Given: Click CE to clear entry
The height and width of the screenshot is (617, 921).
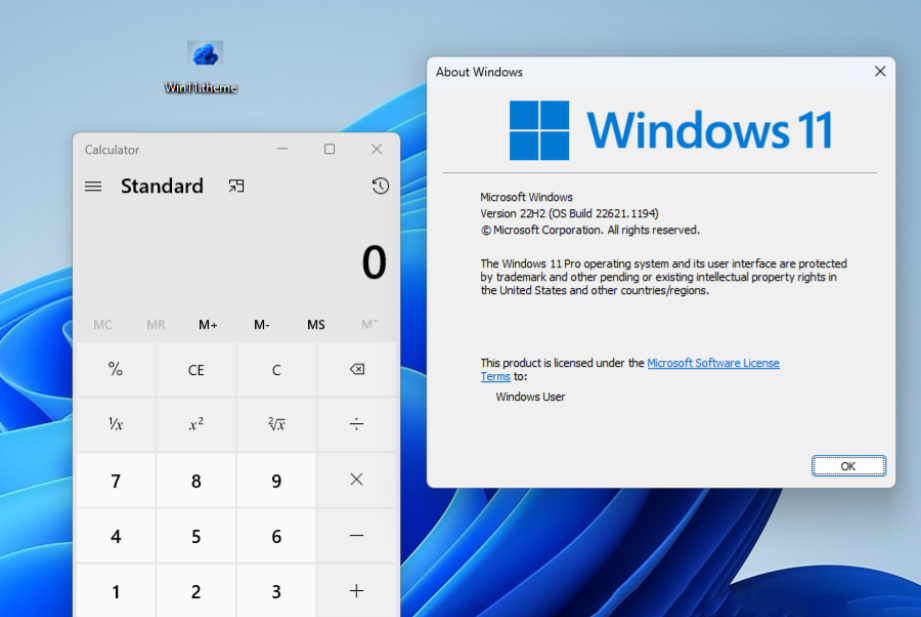Looking at the screenshot, I should 196,370.
